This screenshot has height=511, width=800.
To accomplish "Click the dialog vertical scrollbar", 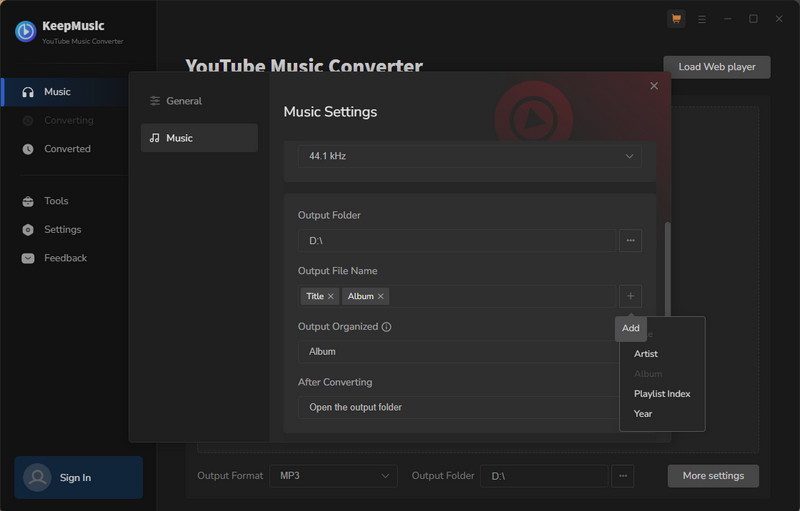I will click(x=667, y=269).
